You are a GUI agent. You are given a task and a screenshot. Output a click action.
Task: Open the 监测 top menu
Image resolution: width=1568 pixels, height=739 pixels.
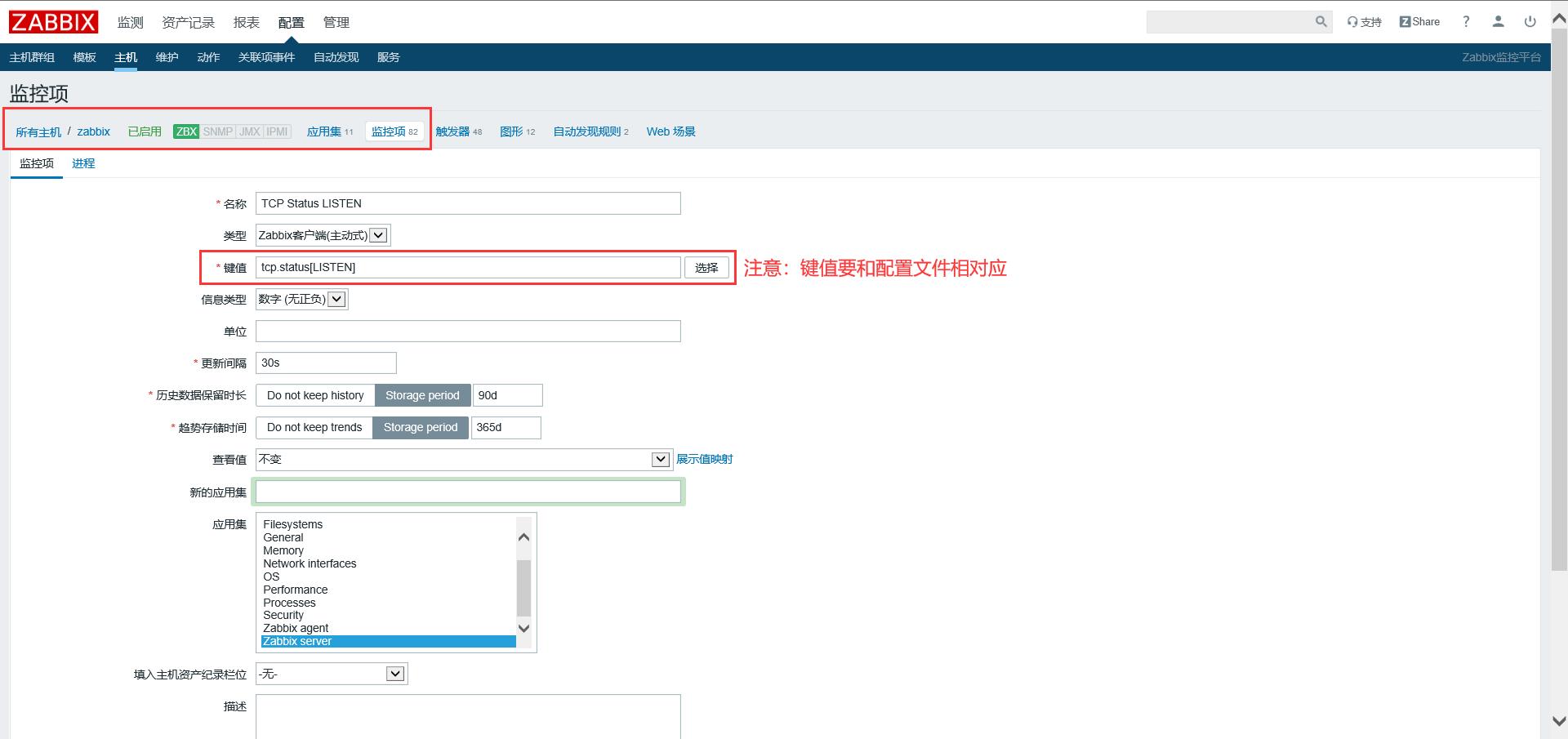(130, 22)
